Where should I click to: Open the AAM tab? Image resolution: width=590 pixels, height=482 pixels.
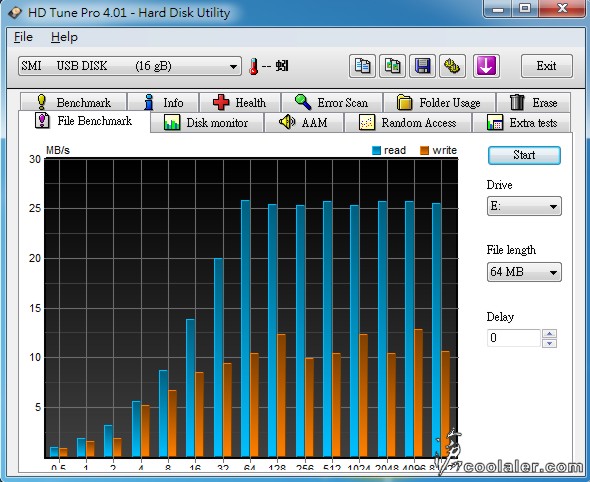click(304, 123)
